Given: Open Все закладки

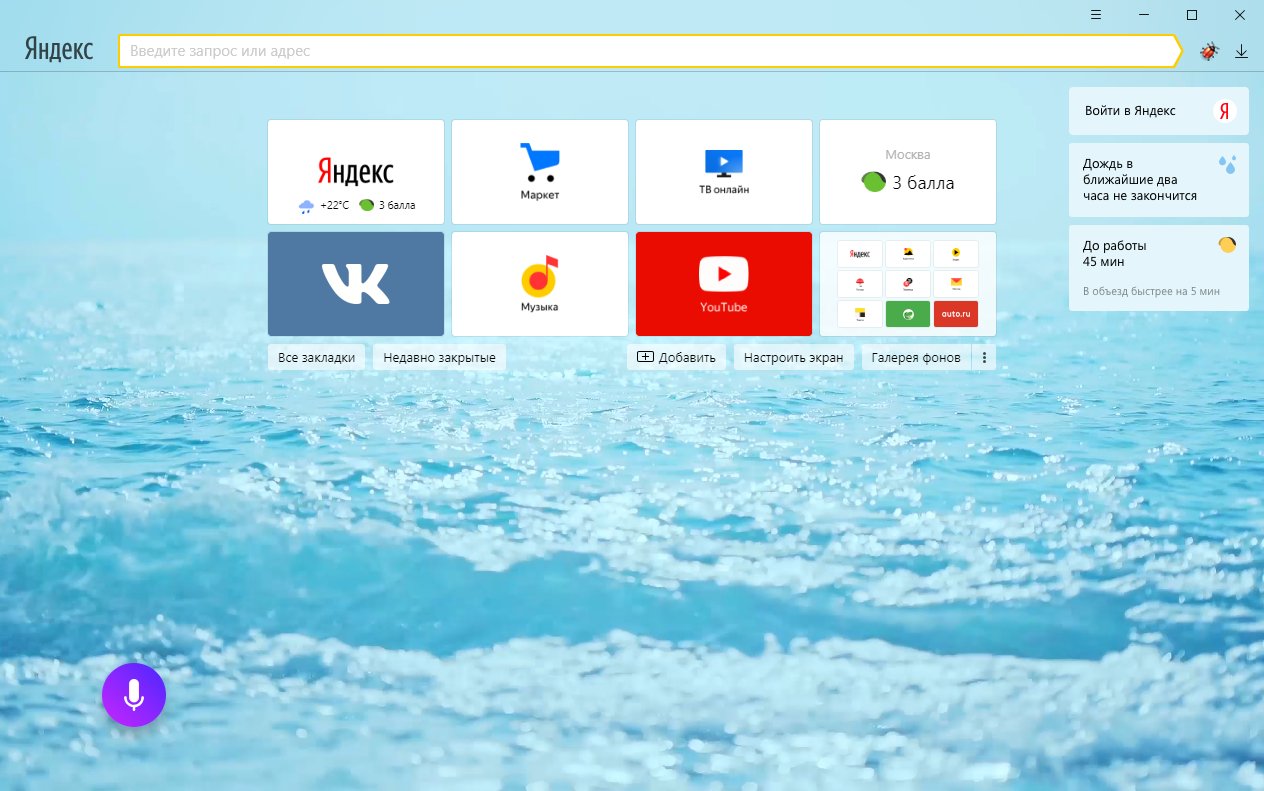Looking at the screenshot, I should [x=317, y=357].
